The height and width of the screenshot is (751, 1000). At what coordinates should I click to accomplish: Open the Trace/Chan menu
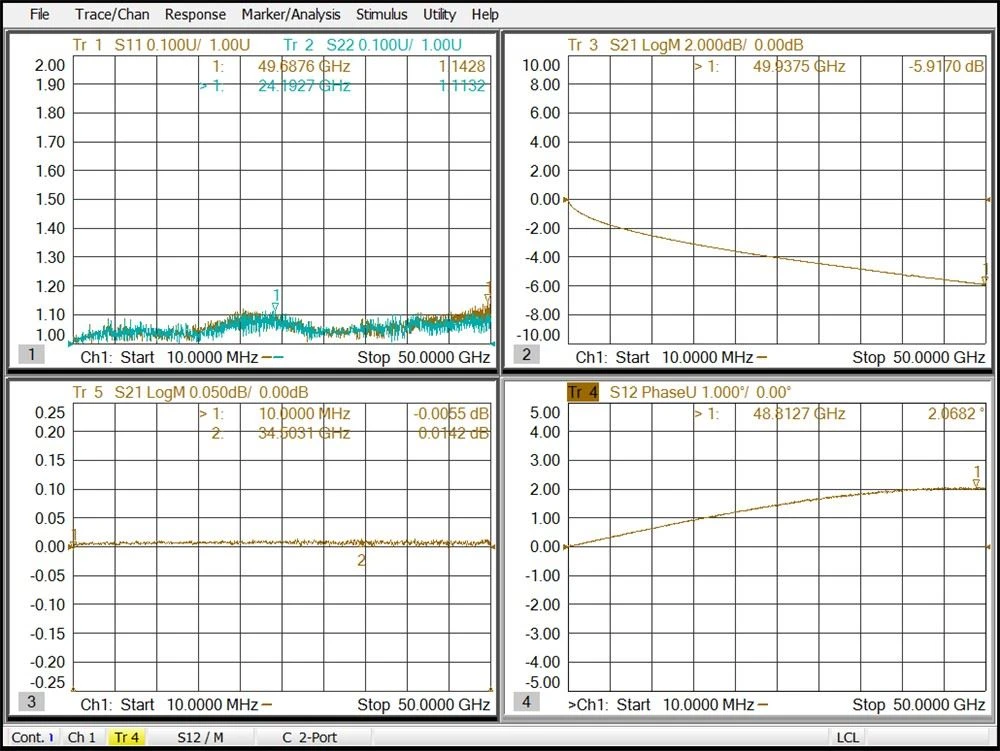point(112,14)
